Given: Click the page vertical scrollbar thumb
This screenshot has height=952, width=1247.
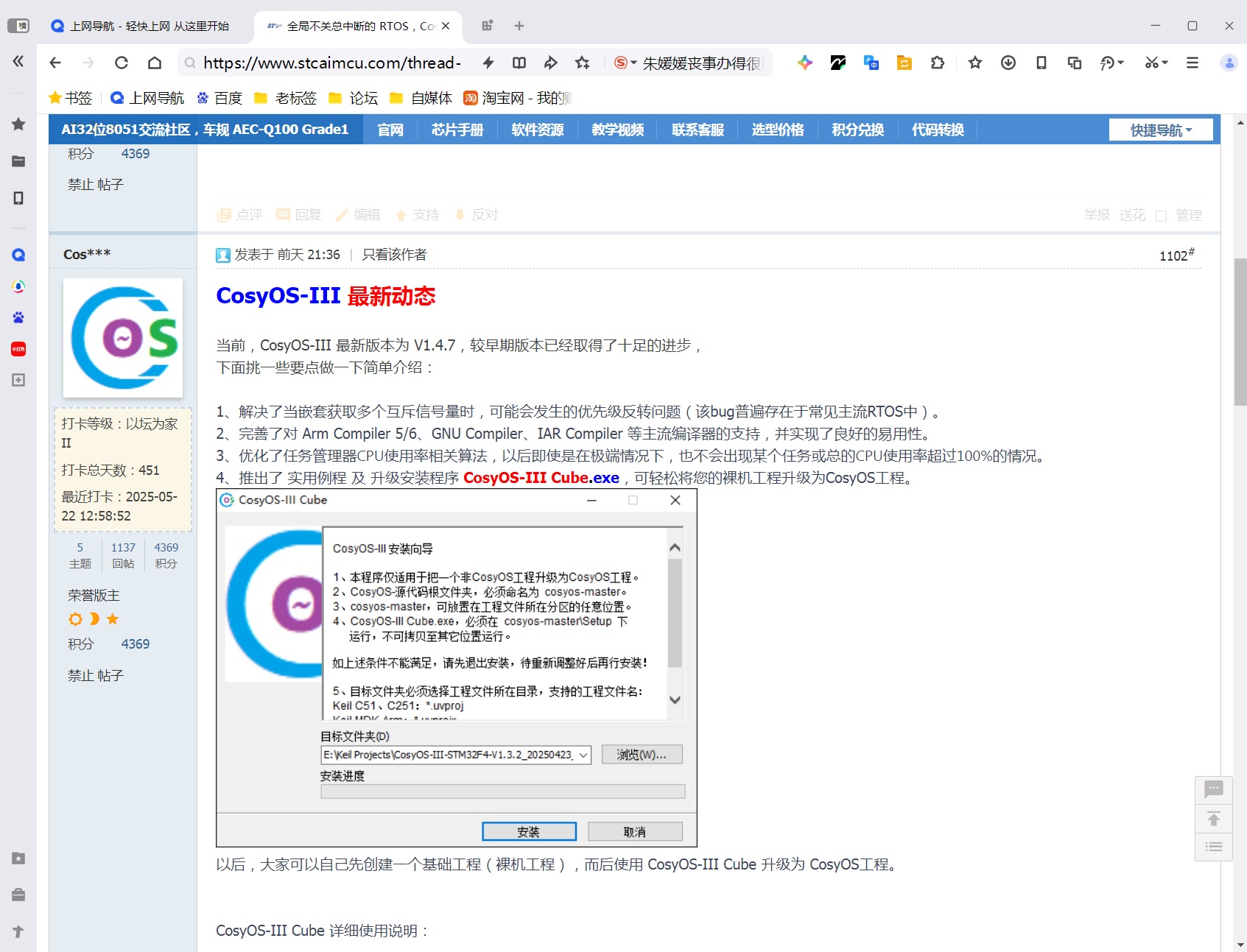Looking at the screenshot, I should click(x=1240, y=332).
